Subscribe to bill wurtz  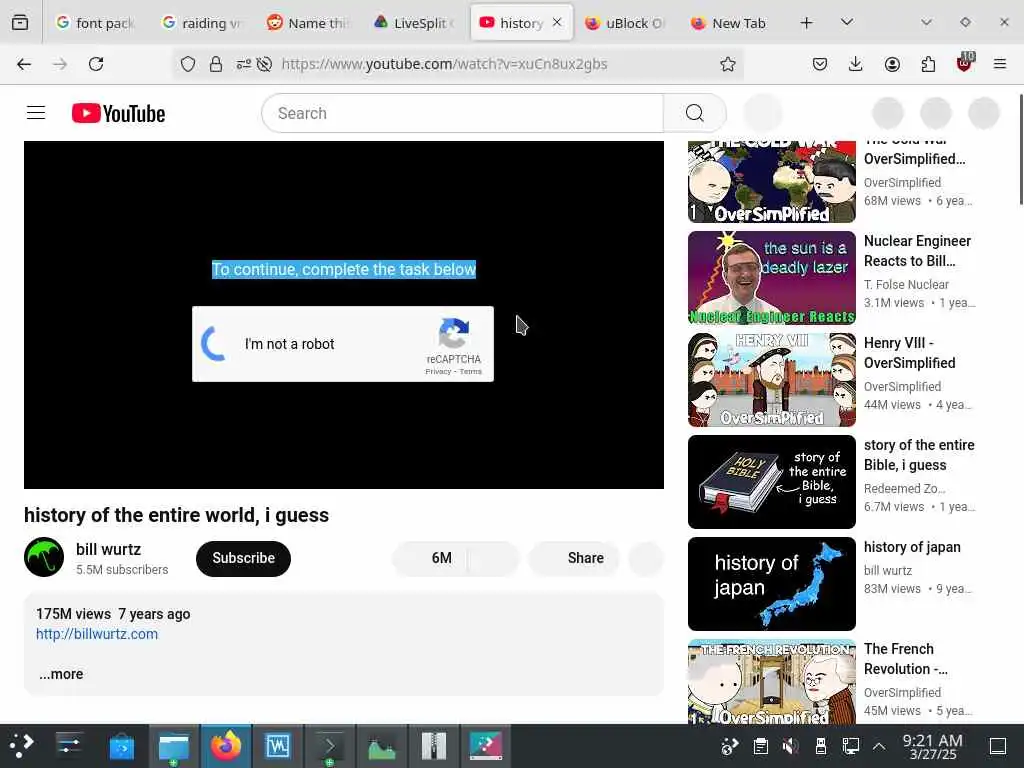(x=243, y=558)
